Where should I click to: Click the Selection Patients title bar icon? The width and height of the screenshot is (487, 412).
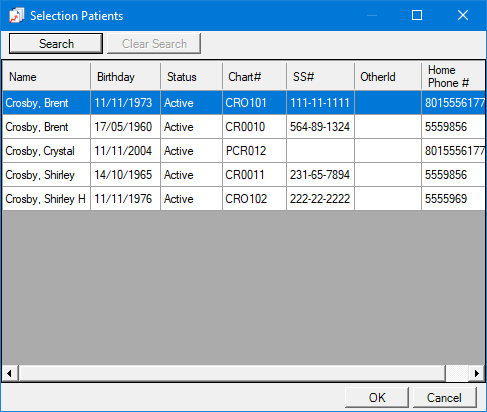17,15
